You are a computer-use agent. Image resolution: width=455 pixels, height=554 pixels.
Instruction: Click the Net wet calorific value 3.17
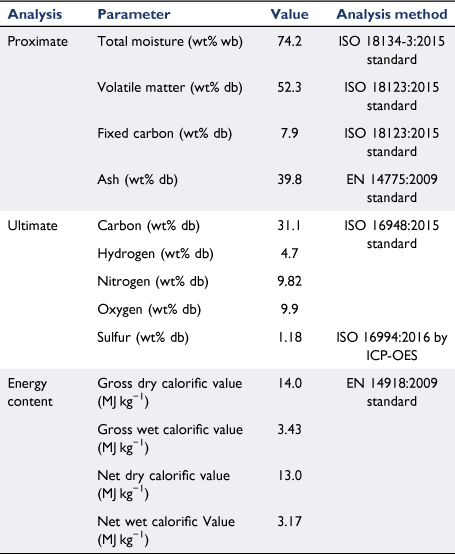[x=289, y=521]
